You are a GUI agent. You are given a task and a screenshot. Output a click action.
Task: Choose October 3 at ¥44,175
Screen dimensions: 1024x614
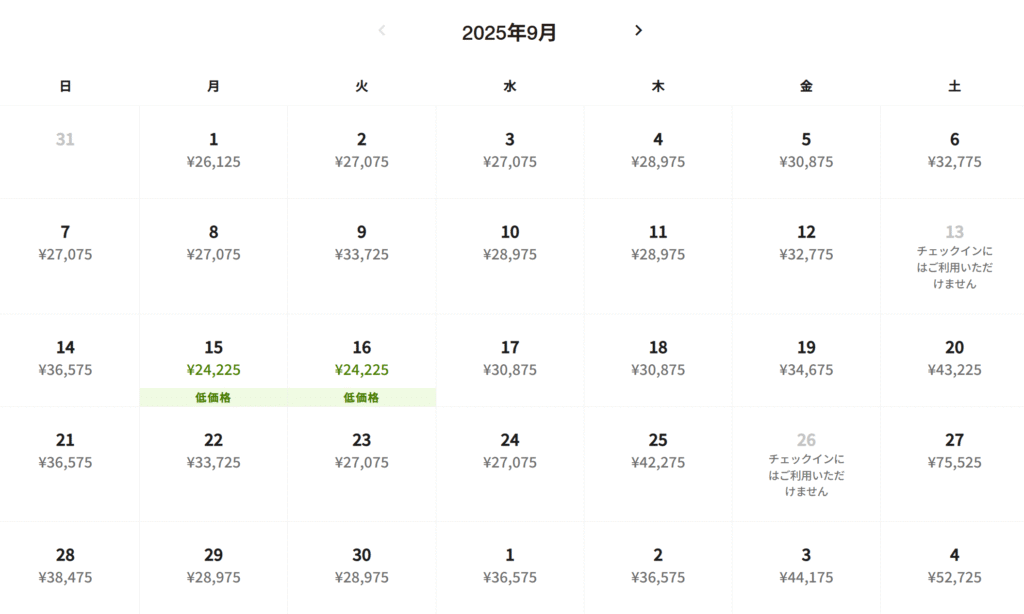807,568
